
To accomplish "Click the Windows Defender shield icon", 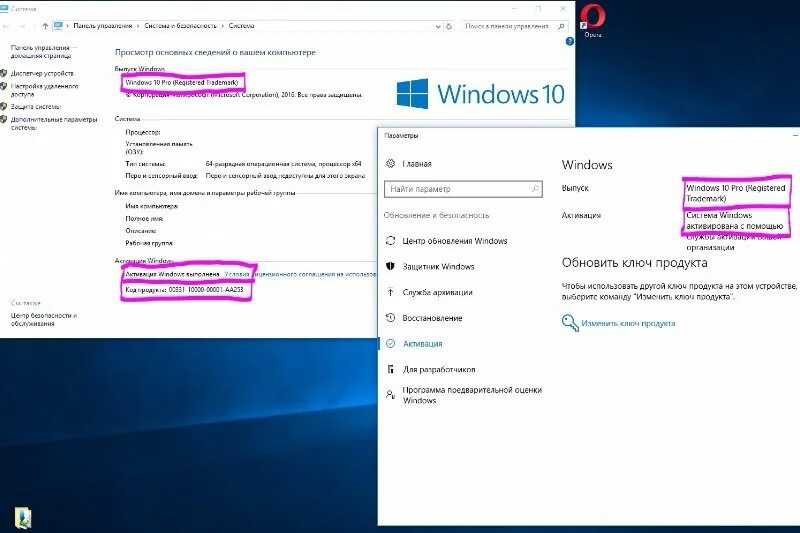I will tap(391, 266).
